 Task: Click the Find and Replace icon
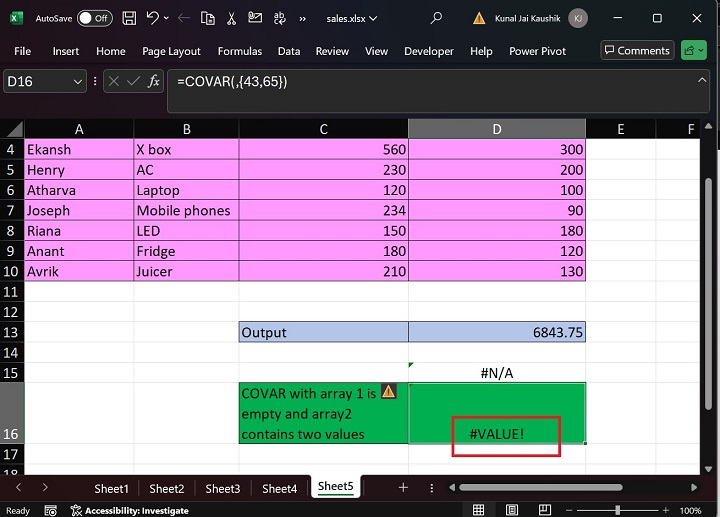pos(279,18)
